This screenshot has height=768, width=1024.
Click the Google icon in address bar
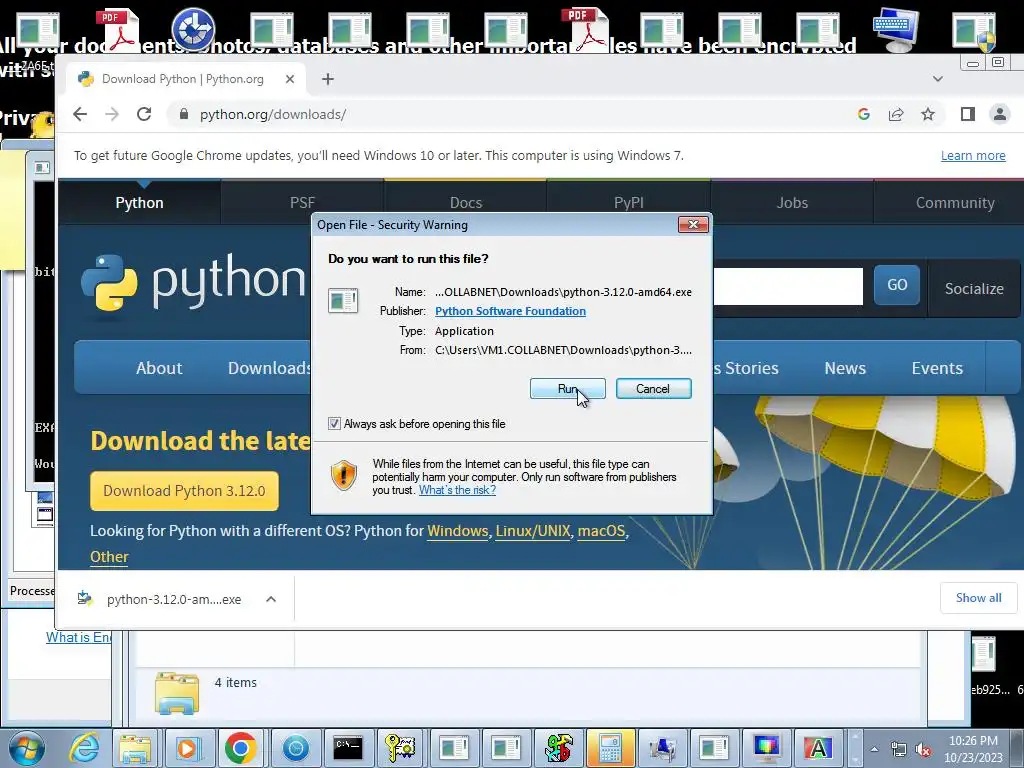(863, 114)
